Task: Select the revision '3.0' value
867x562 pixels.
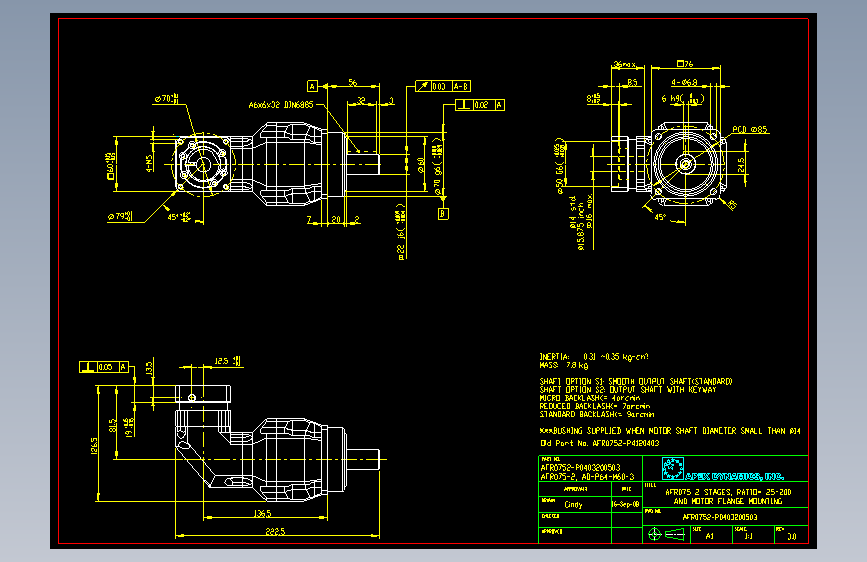Action: tap(792, 536)
